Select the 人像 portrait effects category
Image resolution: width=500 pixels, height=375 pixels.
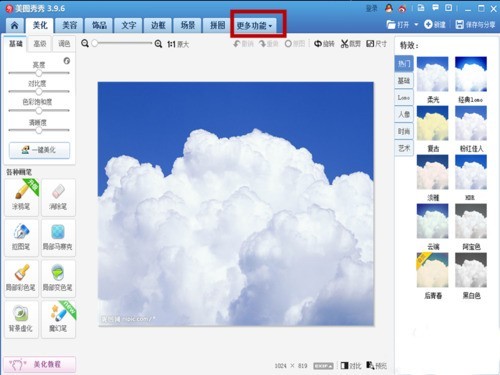click(404, 114)
